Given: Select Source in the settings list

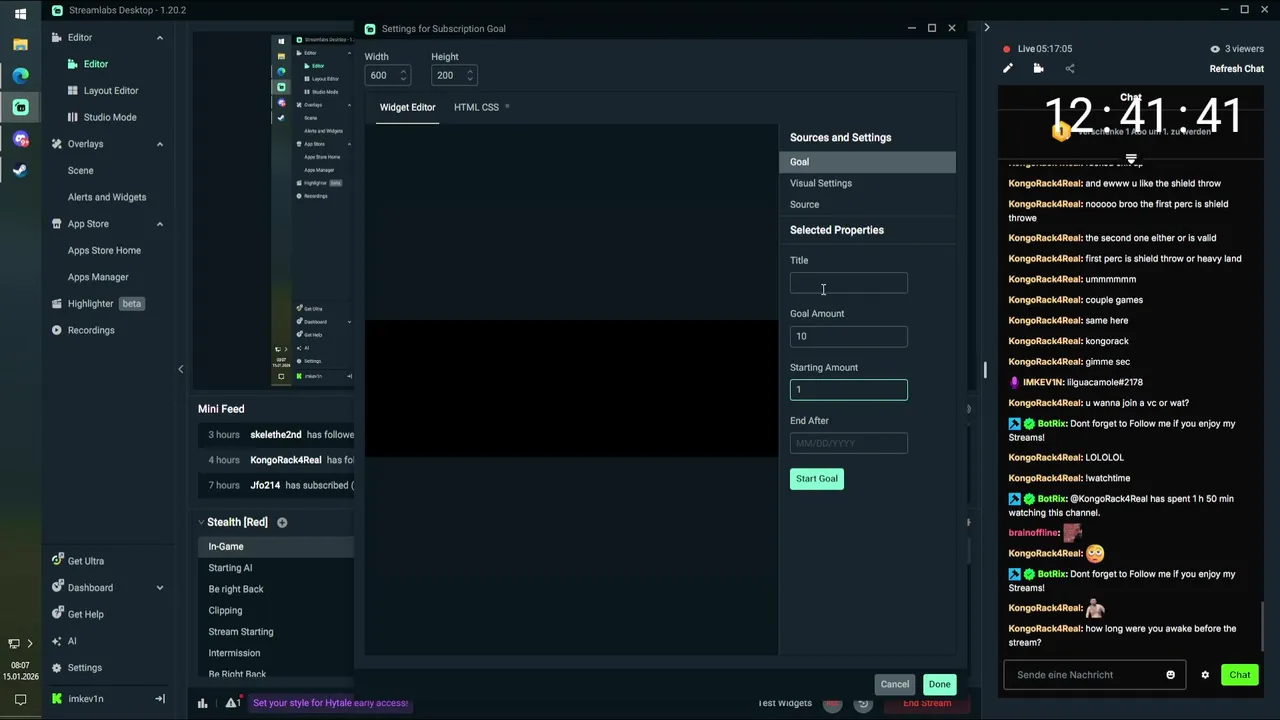Looking at the screenshot, I should point(867,204).
